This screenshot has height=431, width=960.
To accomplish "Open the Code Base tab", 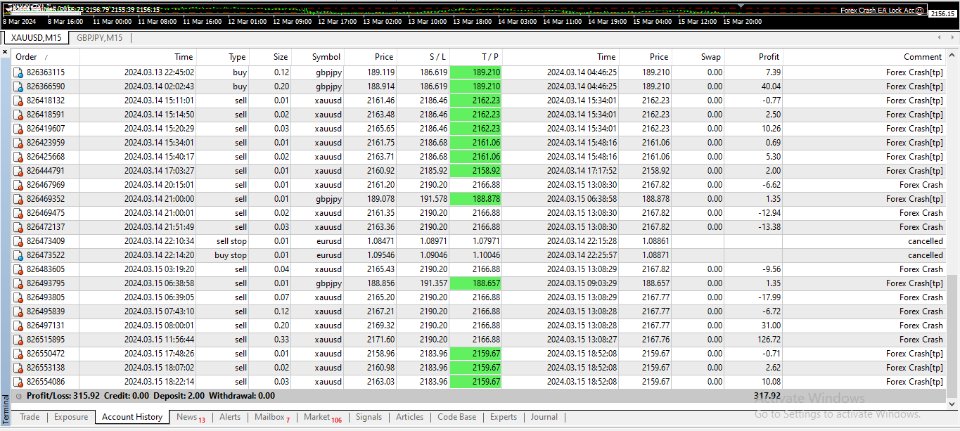I will click(456, 417).
